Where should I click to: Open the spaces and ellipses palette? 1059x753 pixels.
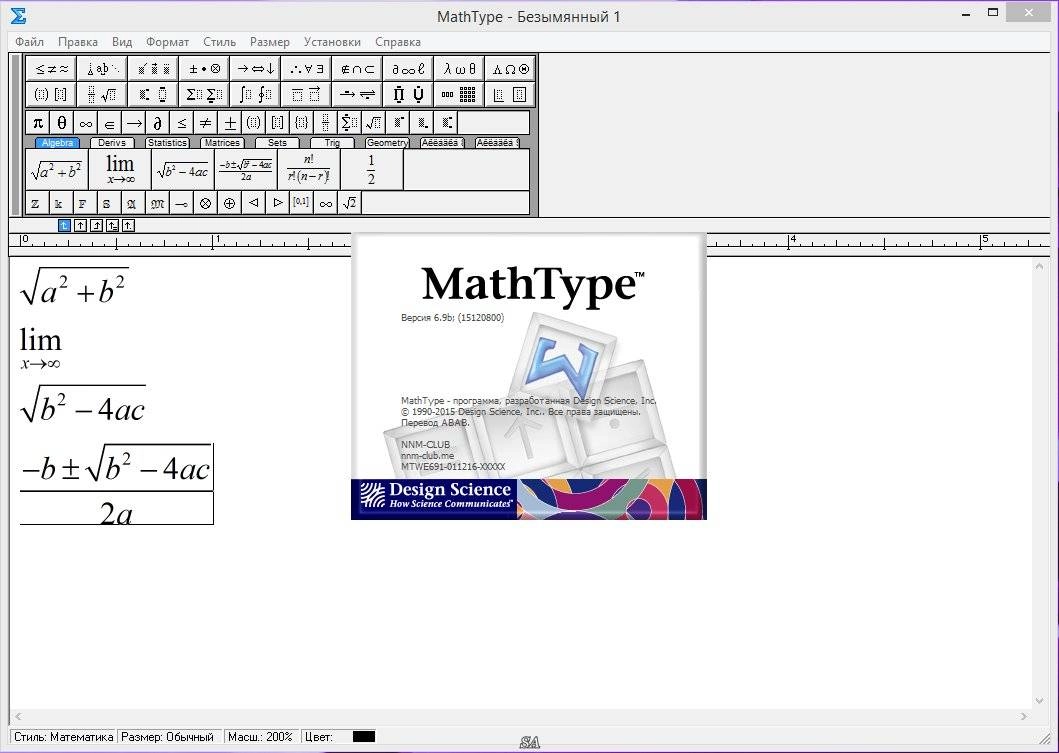click(x=101, y=68)
